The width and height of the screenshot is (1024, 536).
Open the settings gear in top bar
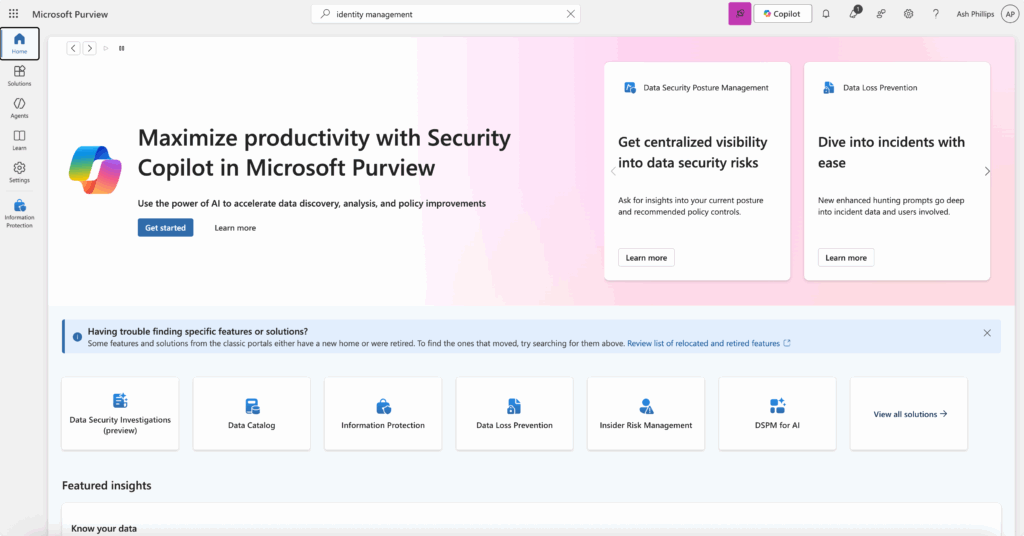[908, 14]
